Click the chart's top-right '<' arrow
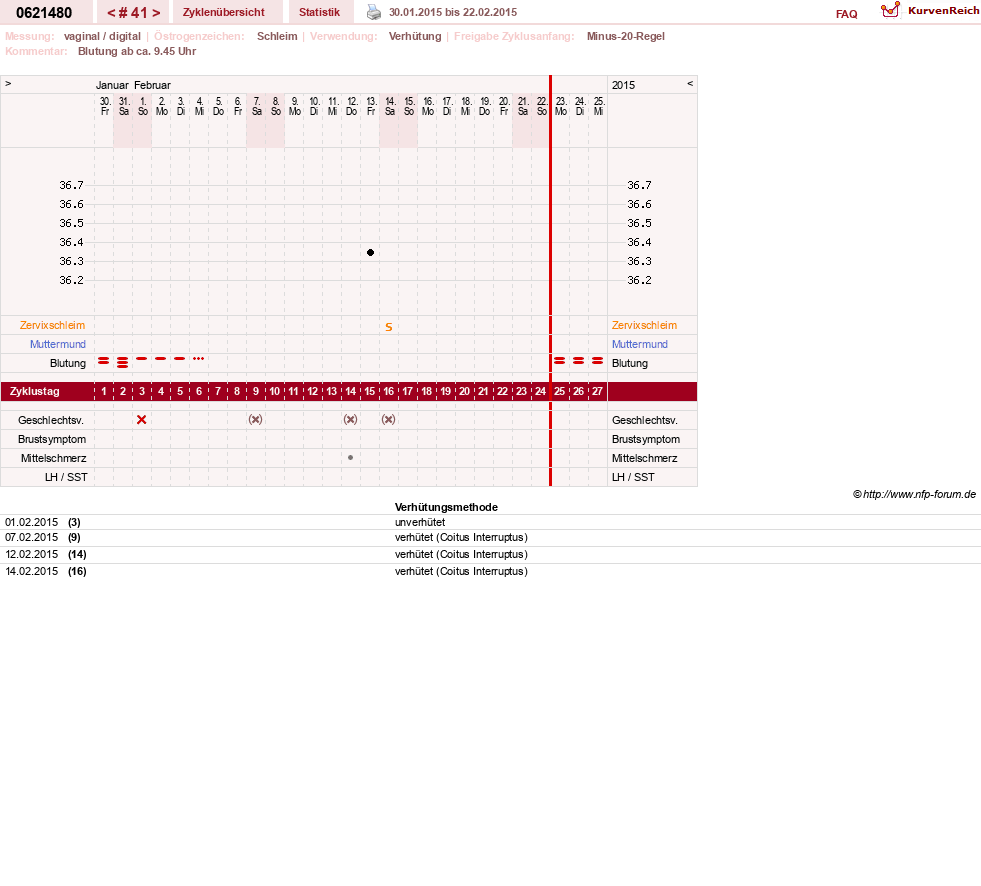The image size is (981, 886). [x=690, y=83]
